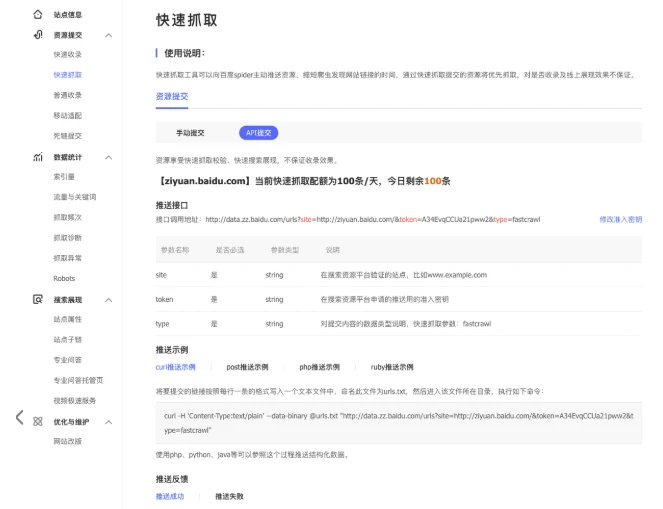Click the curl command code block
Image resolution: width=663 pixels, height=509 pixels.
coord(399,423)
